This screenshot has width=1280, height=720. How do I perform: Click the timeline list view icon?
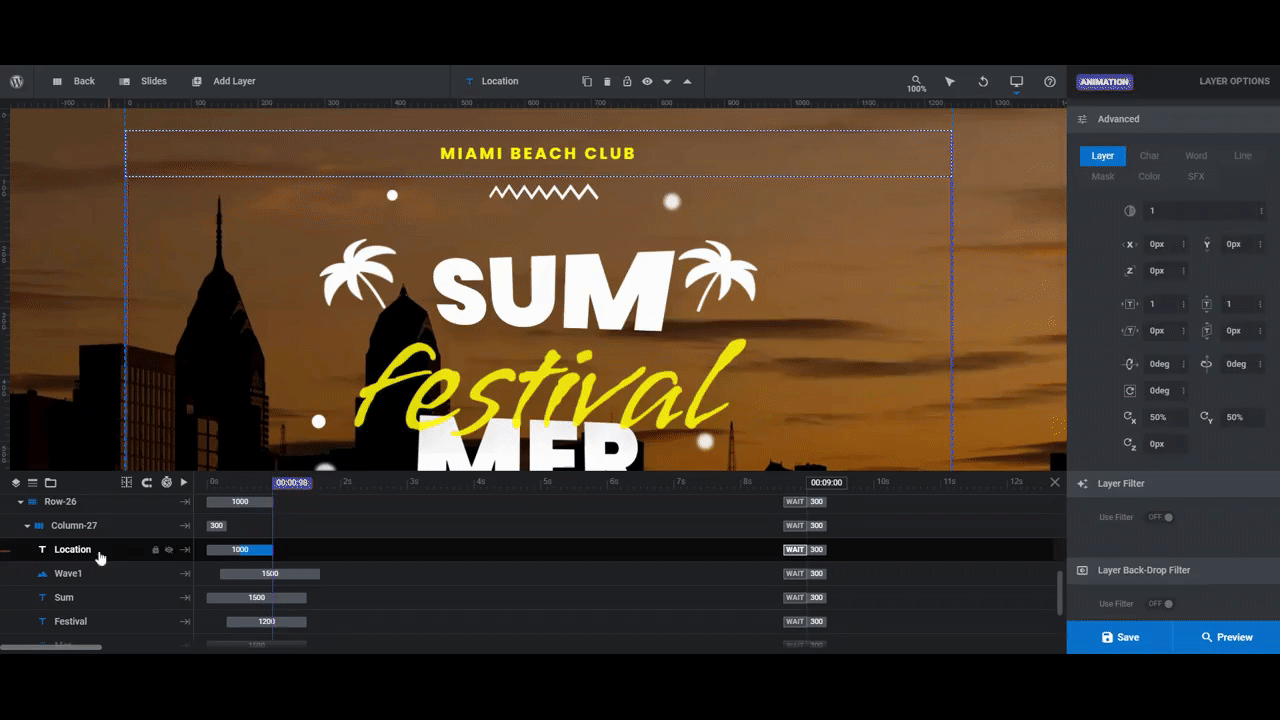coord(32,482)
